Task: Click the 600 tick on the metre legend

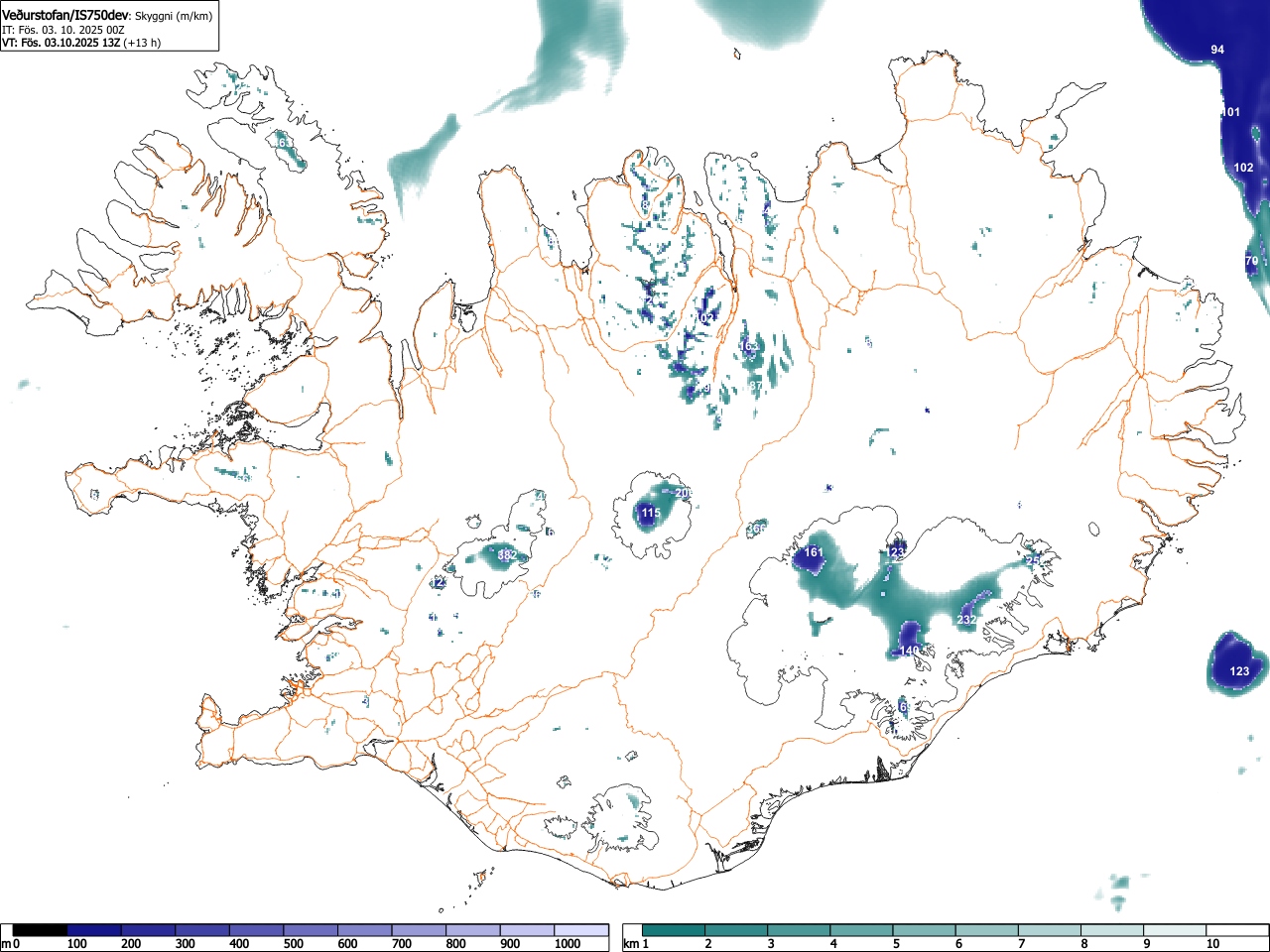Action: (x=347, y=944)
